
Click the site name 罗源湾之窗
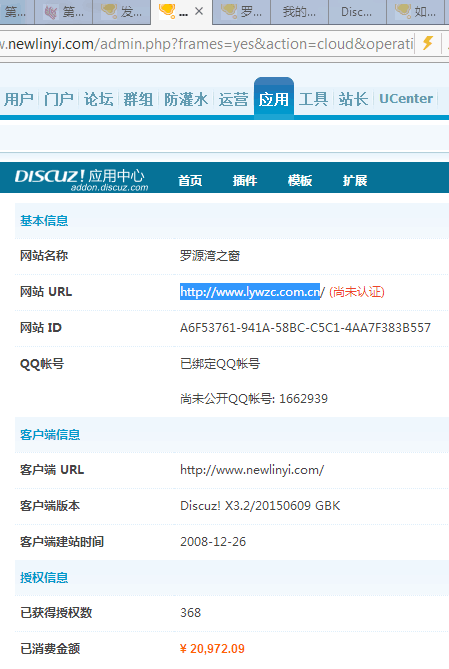(x=210, y=256)
